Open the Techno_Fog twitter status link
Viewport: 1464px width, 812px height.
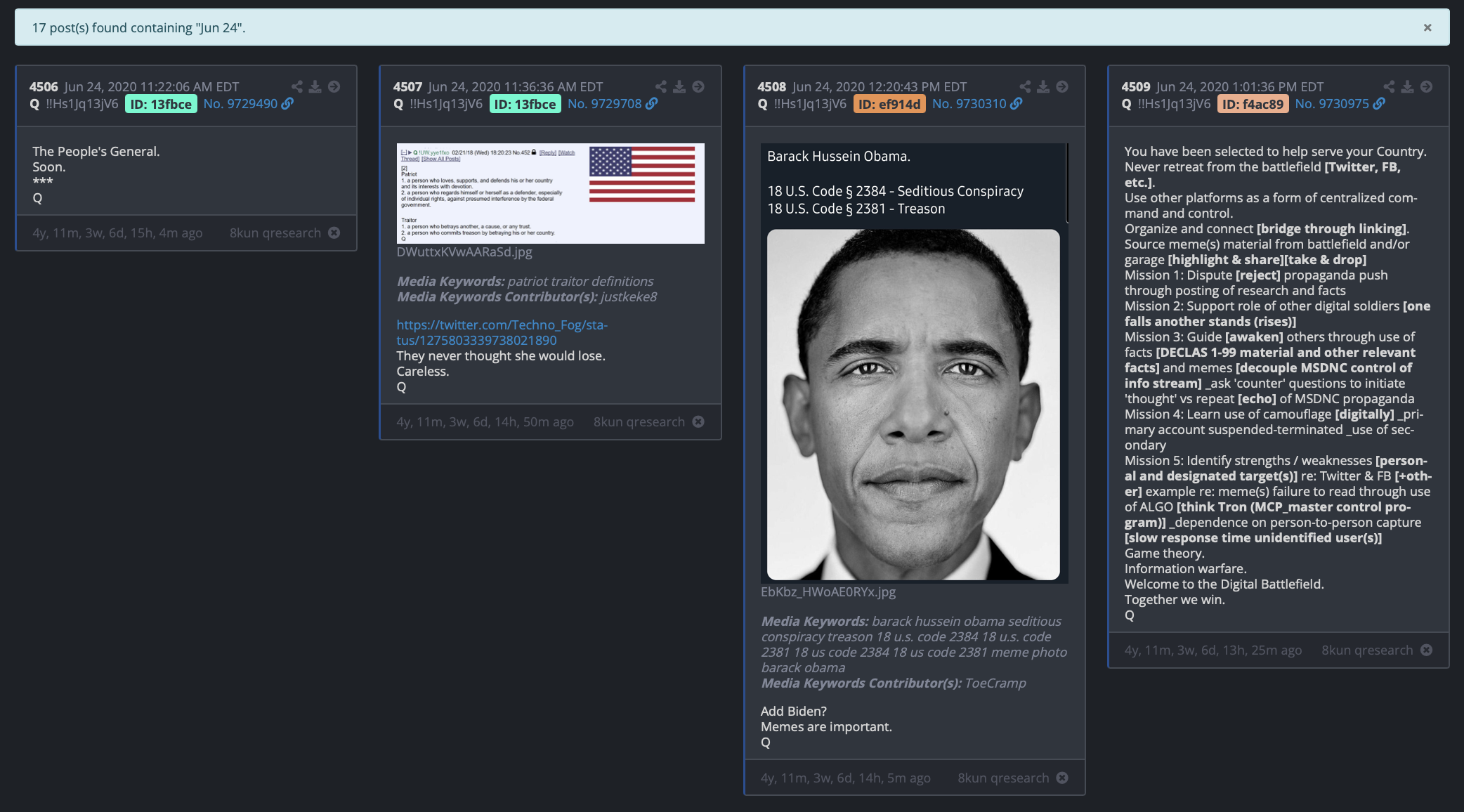(x=502, y=332)
